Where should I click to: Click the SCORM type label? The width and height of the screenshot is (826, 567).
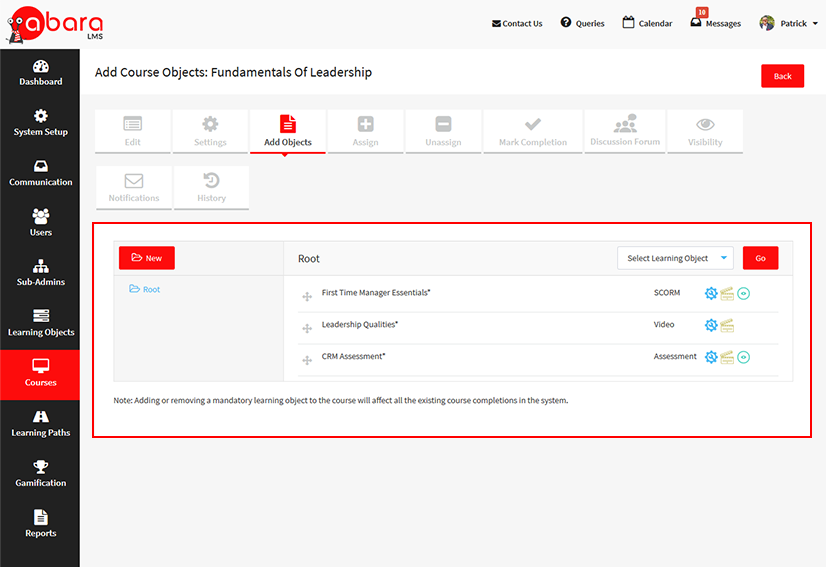(x=667, y=292)
